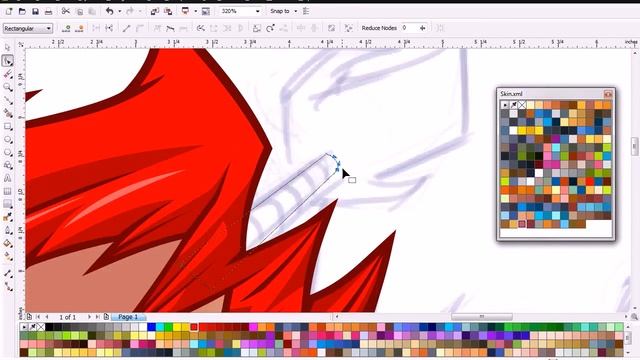
Task: Open the navigator zoom icon in the corner
Action: (634, 317)
